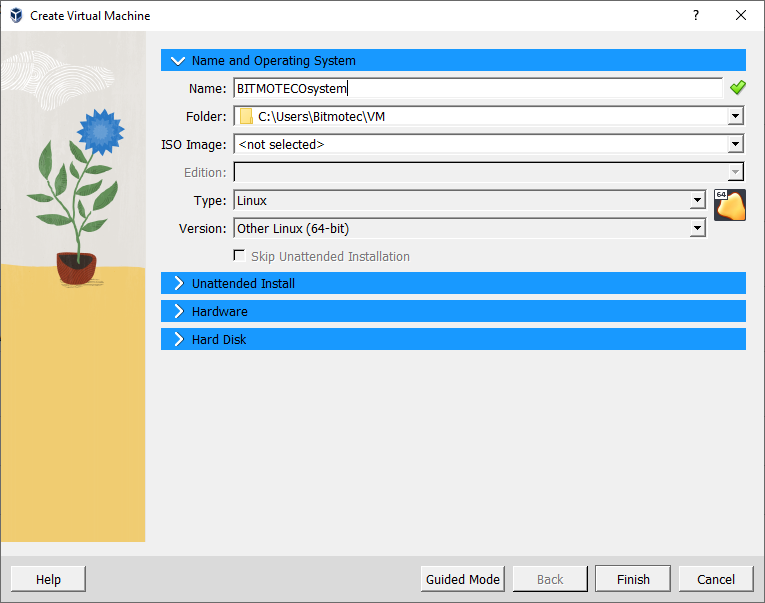Screen dimensions: 765x603
Task: Close the Create Virtual Machine dialog
Action: 741,16
